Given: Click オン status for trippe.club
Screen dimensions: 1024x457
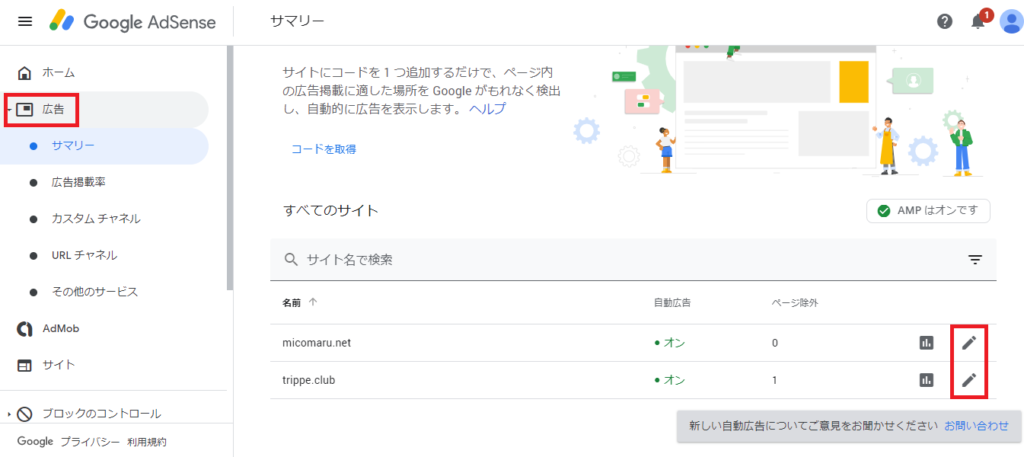Looking at the screenshot, I should 669,380.
